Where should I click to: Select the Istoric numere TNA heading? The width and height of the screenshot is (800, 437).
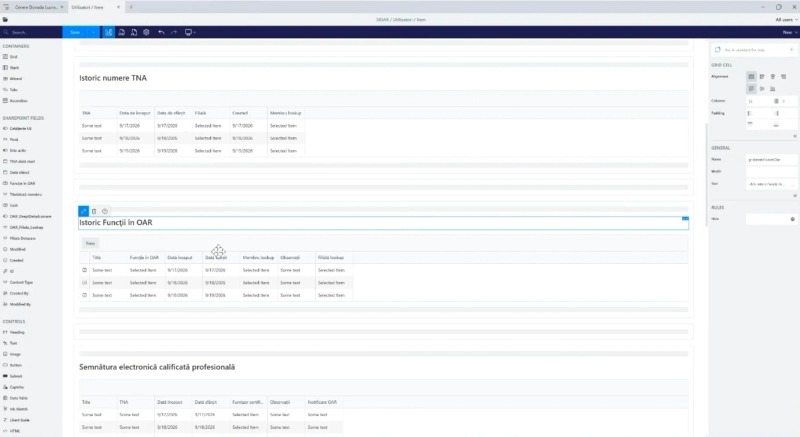click(x=113, y=78)
